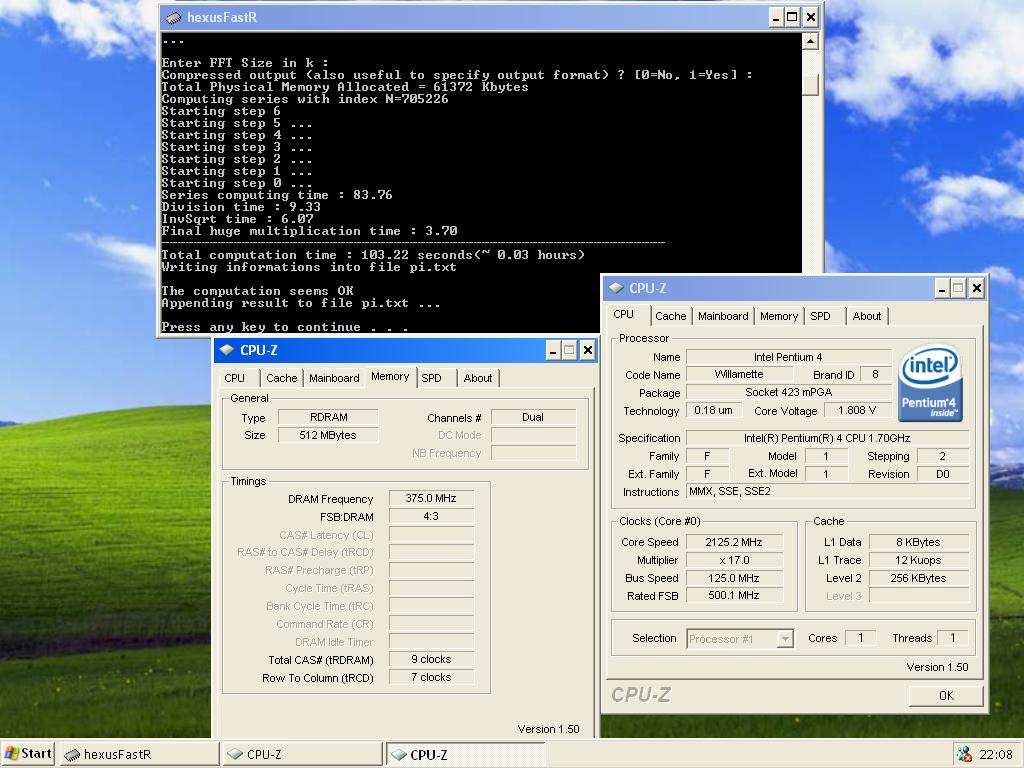This screenshot has width=1024, height=768.
Task: Click the Level 2 cache value 256 KBytes
Action: 918,578
